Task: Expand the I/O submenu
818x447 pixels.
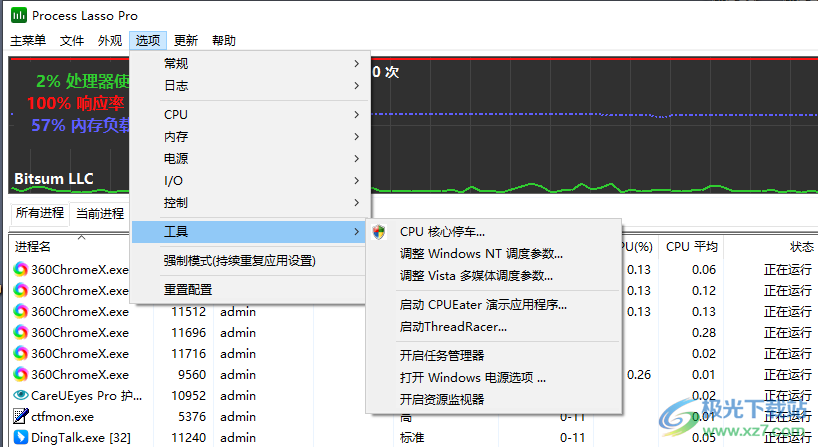Action: pyautogui.click(x=249, y=180)
